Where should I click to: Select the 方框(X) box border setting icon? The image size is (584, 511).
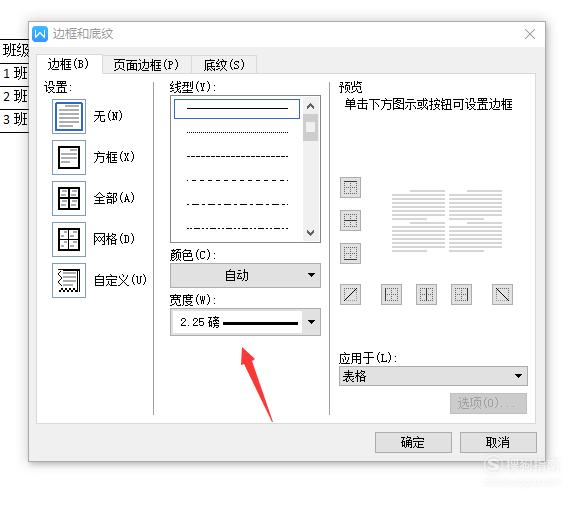pyautogui.click(x=69, y=158)
